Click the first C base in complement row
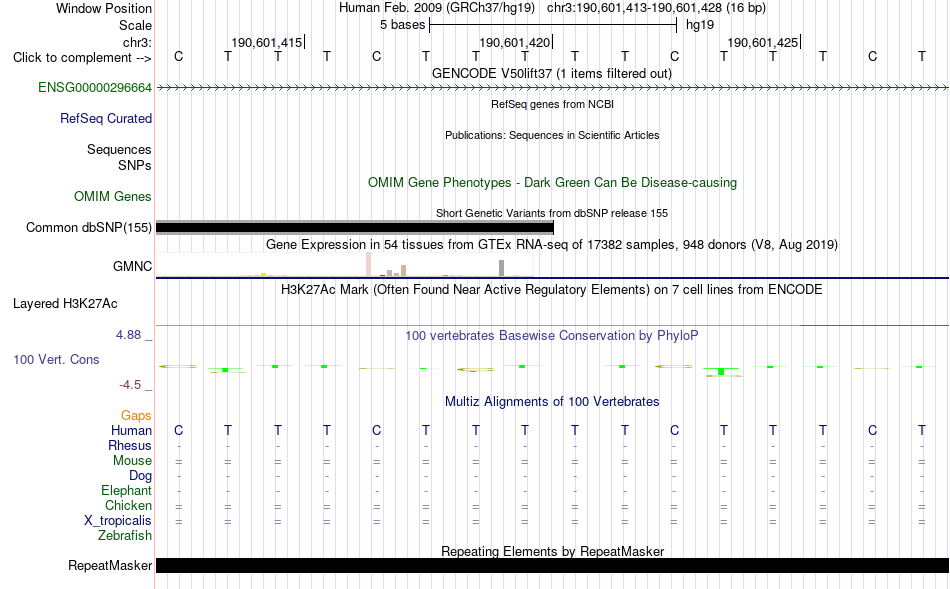This screenshot has height=589, width=950. [178, 56]
